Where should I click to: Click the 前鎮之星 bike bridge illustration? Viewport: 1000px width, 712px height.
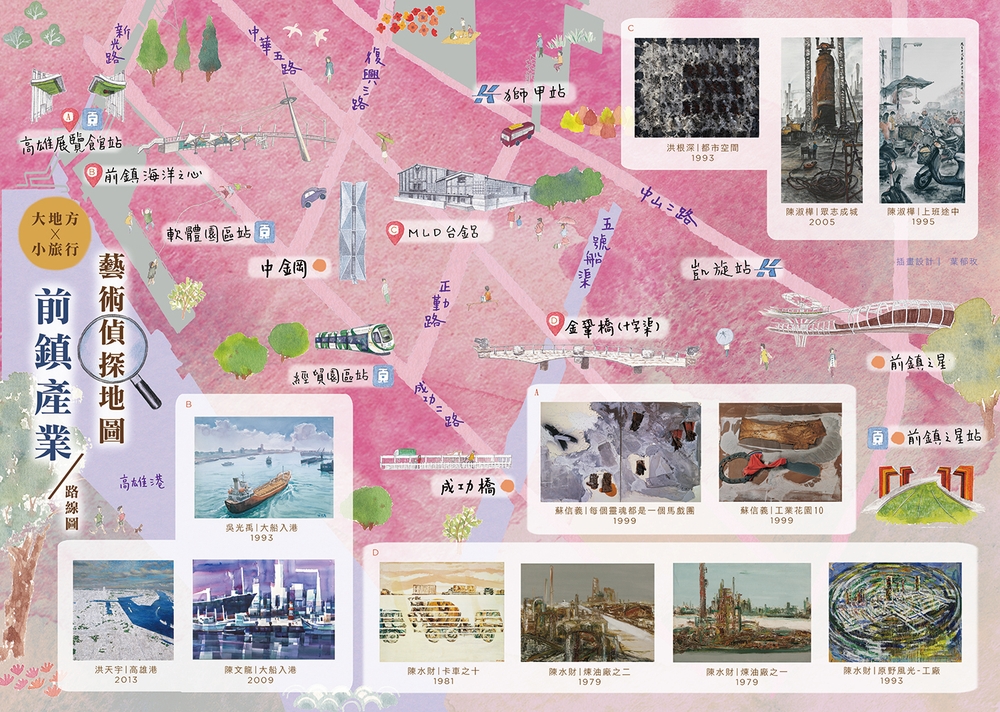pos(858,317)
